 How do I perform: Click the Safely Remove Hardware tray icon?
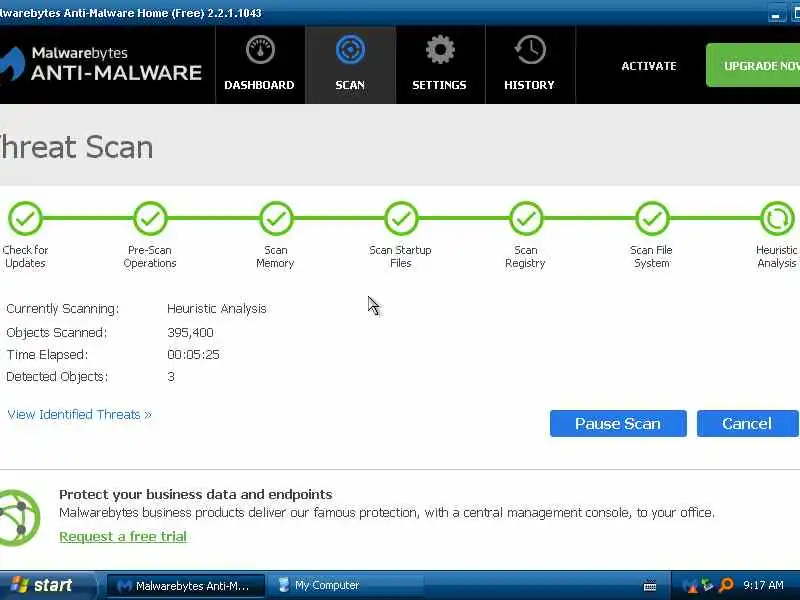coord(707,585)
